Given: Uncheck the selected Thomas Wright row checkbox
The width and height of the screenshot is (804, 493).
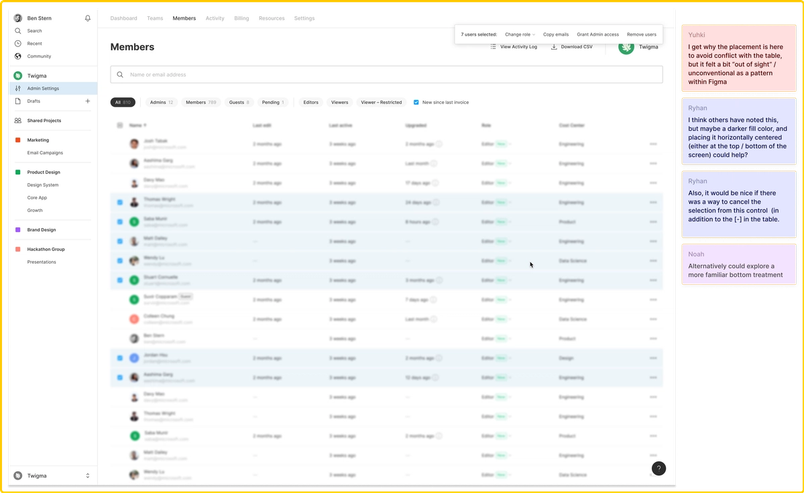Looking at the screenshot, I should click(120, 202).
